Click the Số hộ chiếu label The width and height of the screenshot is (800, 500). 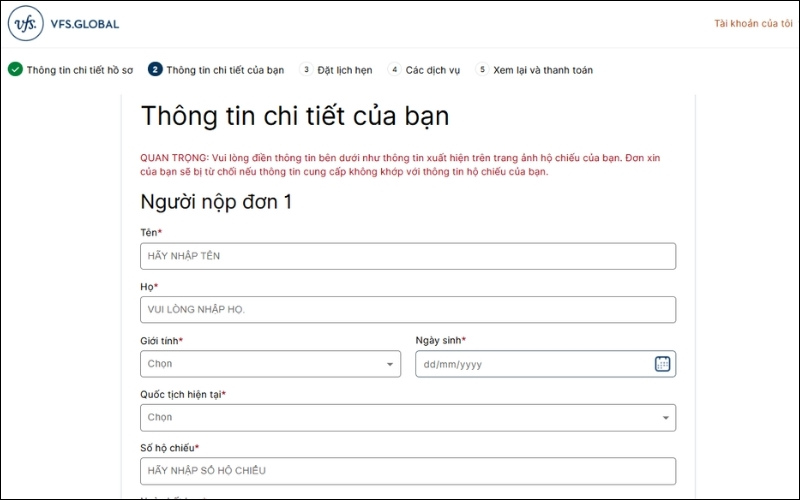click(x=169, y=448)
